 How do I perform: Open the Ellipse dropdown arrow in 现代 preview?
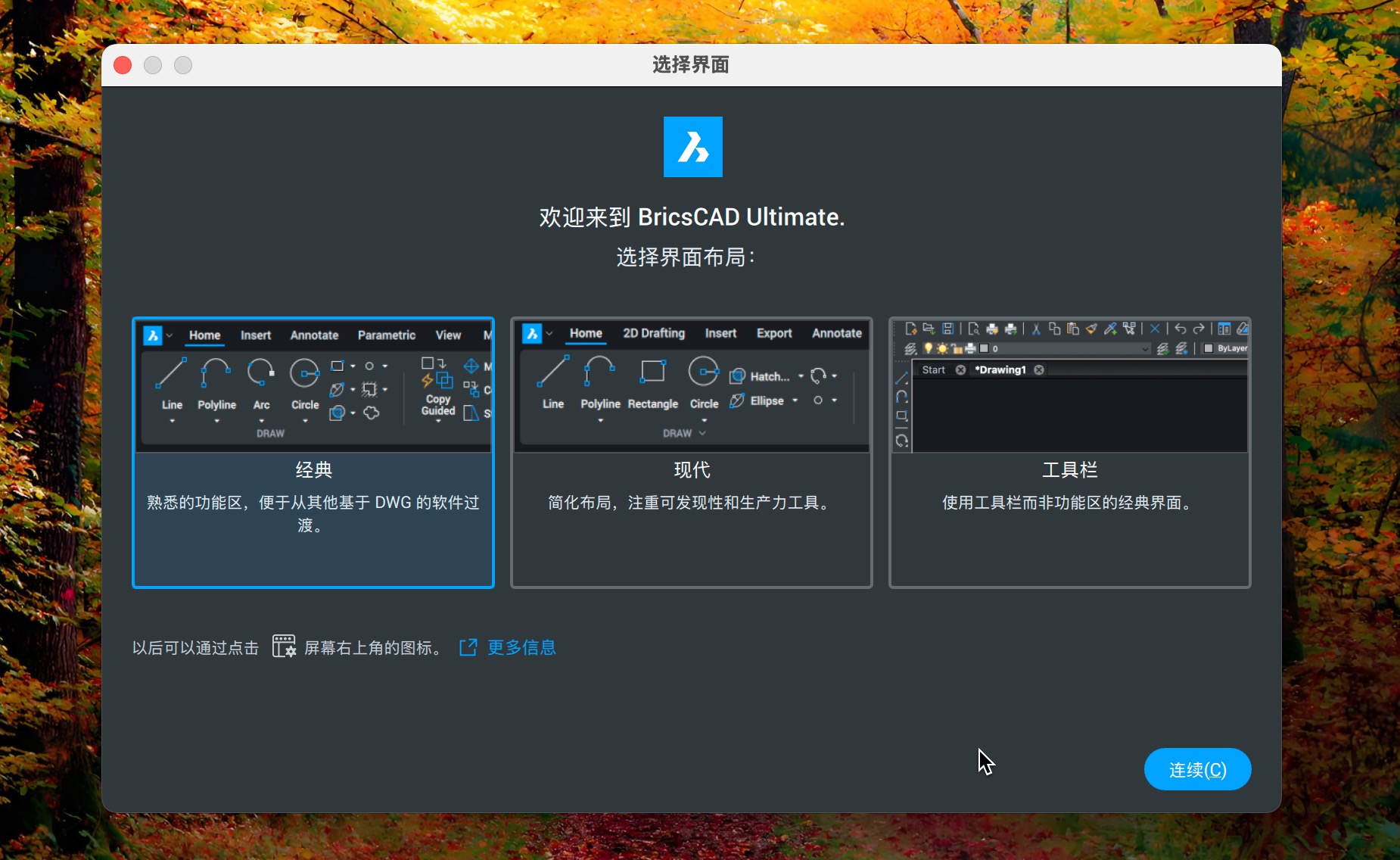tap(795, 400)
